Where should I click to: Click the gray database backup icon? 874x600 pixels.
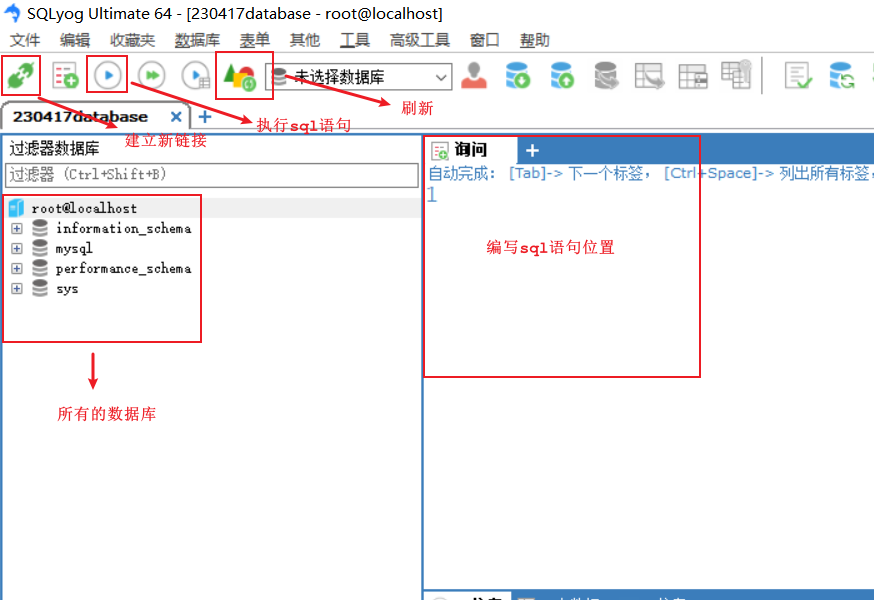pos(606,75)
